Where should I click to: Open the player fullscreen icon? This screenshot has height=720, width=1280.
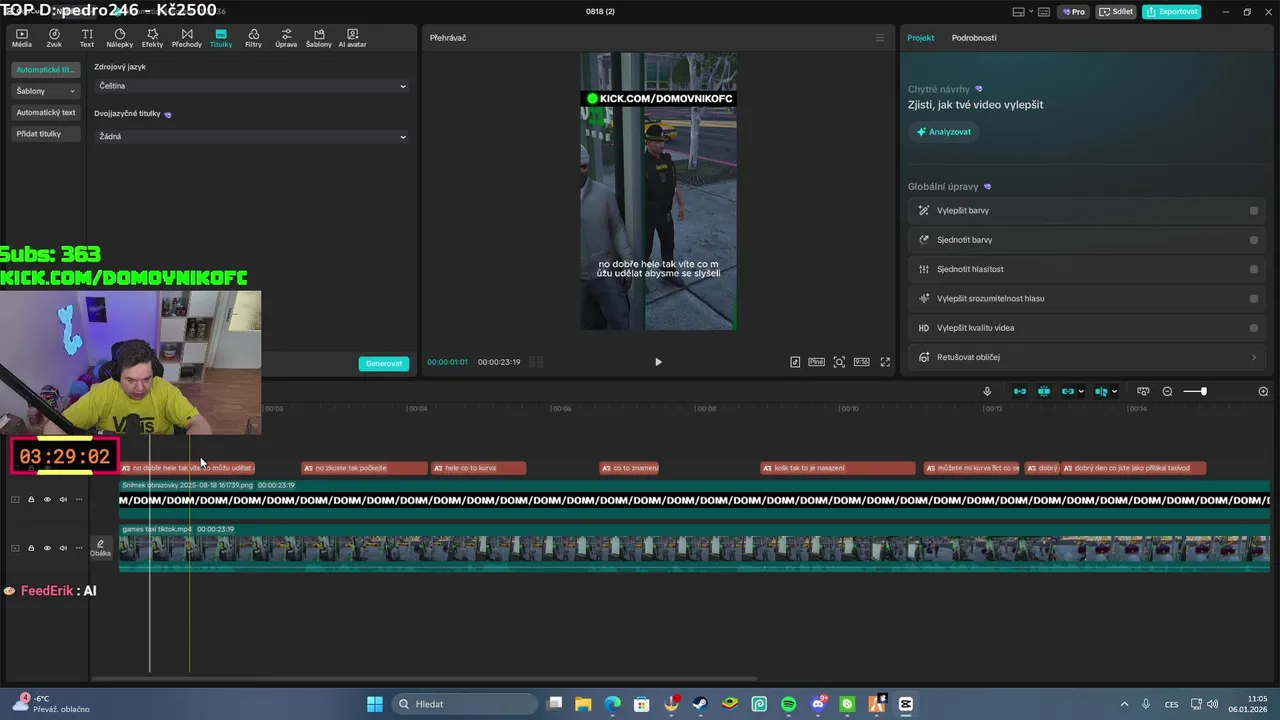(885, 362)
